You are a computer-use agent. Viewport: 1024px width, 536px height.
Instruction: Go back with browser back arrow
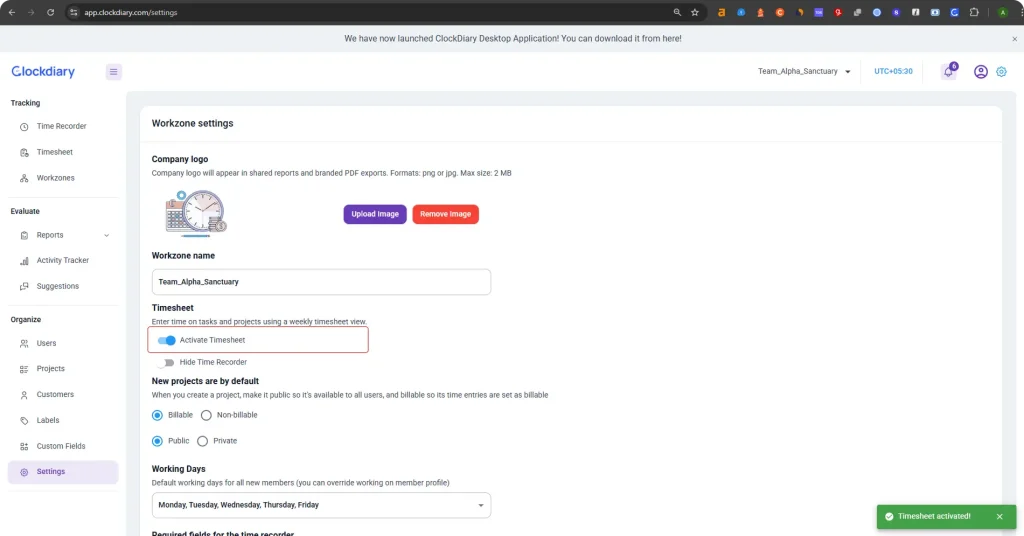pyautogui.click(x=12, y=12)
